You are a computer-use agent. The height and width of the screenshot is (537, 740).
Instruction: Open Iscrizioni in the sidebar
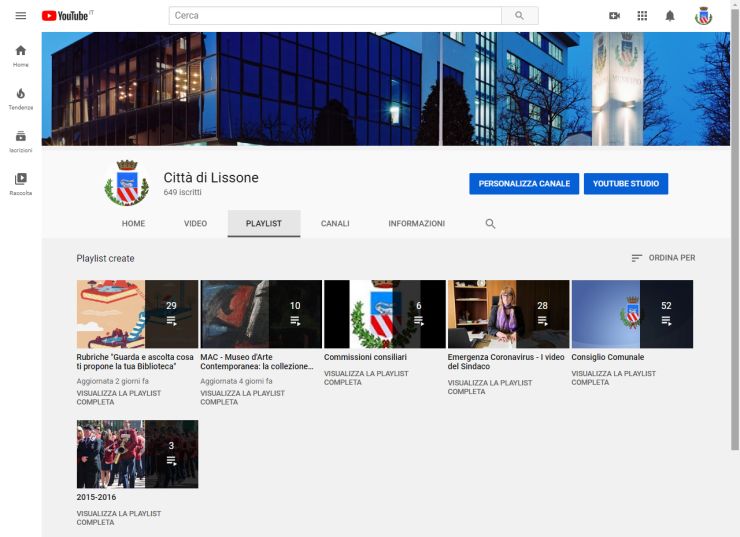click(x=21, y=141)
